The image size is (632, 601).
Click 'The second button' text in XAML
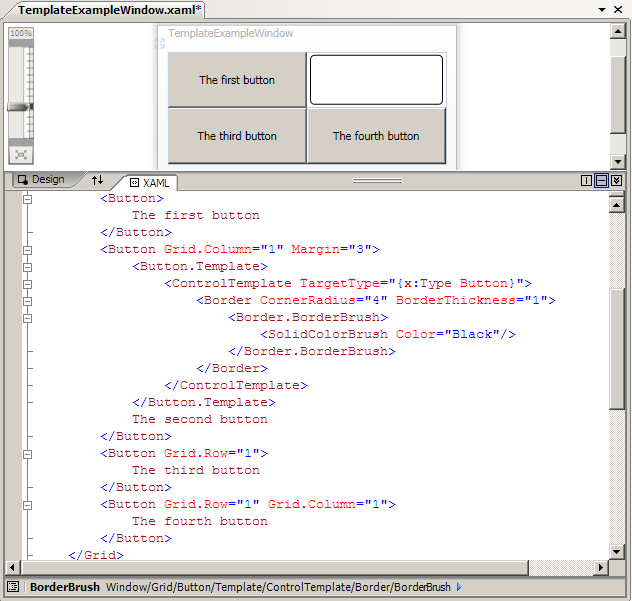click(200, 419)
